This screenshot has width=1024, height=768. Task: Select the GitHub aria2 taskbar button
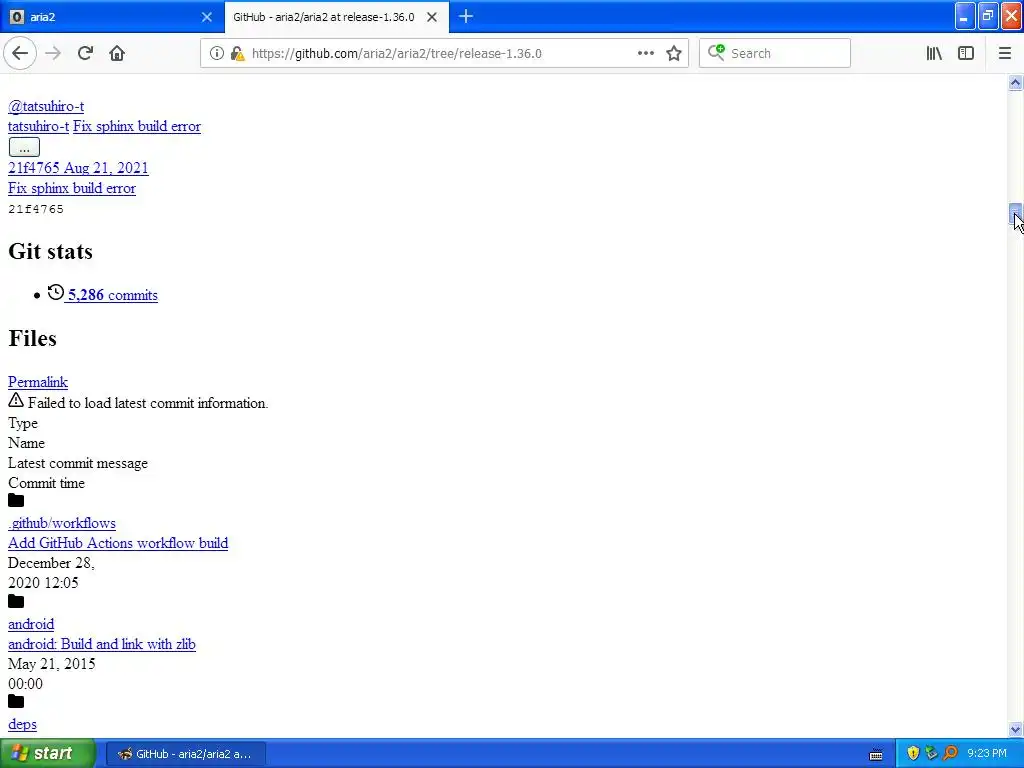[x=185, y=754]
